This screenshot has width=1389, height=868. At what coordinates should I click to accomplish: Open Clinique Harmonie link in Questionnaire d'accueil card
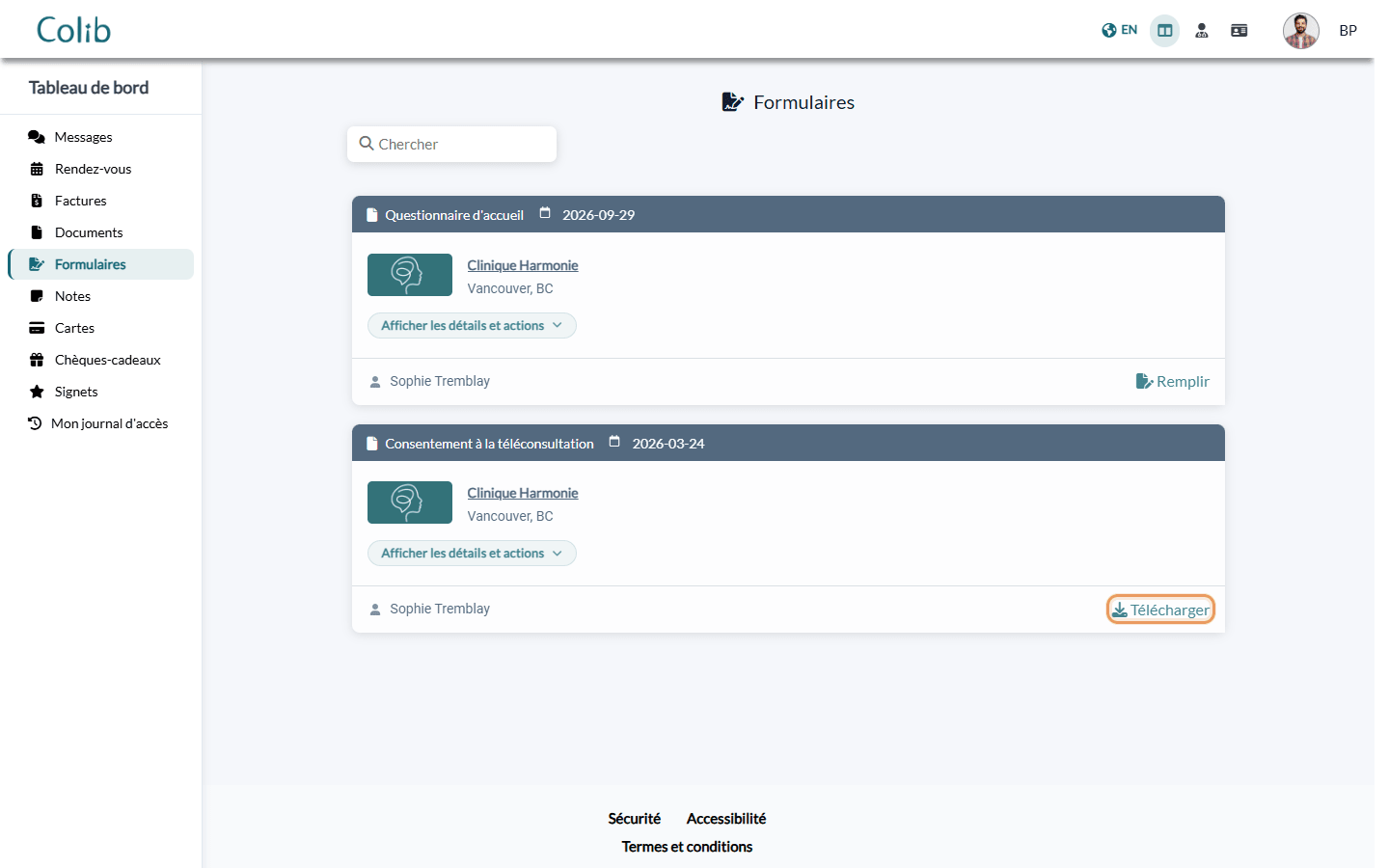[x=523, y=265]
